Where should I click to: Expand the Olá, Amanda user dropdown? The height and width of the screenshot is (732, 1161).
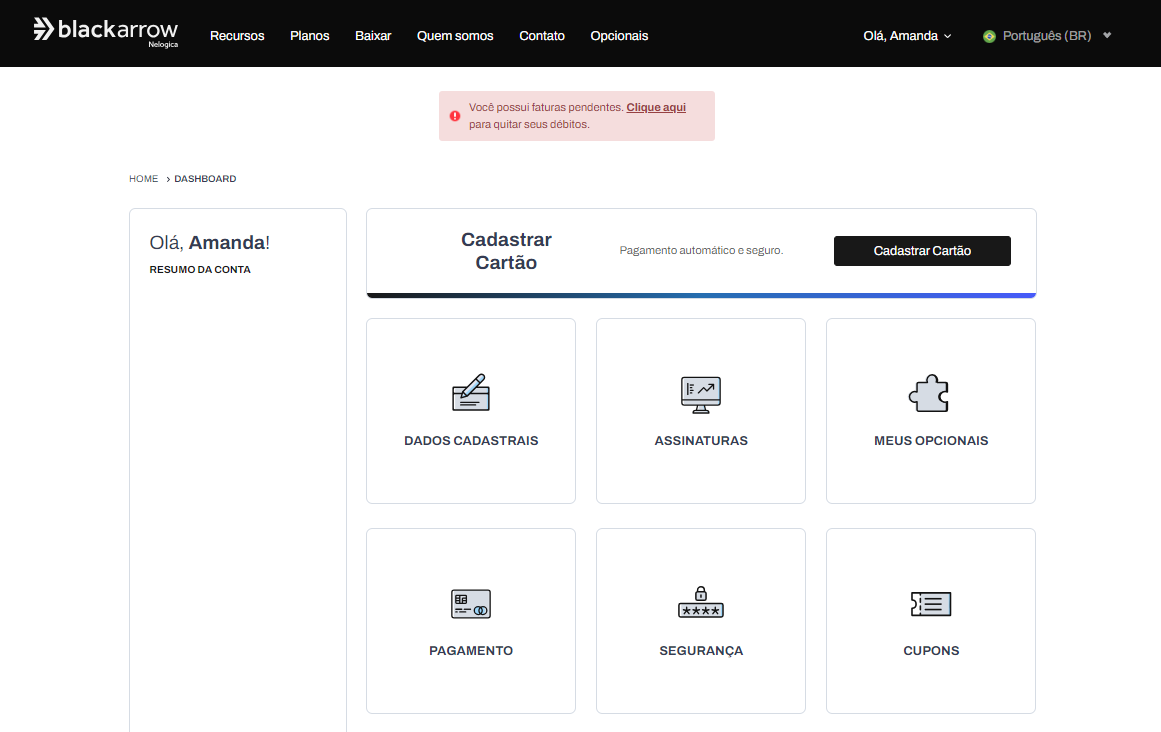pyautogui.click(x=907, y=36)
